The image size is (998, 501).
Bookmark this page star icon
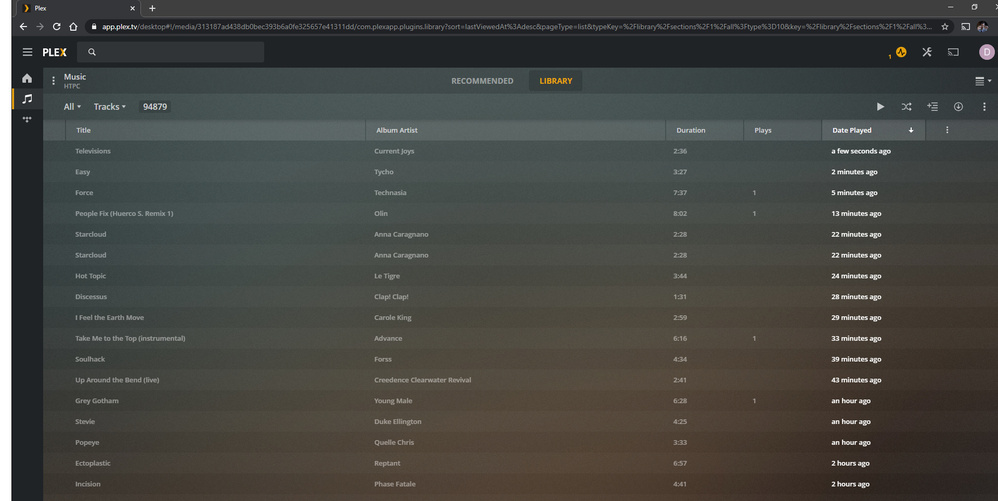[945, 26]
